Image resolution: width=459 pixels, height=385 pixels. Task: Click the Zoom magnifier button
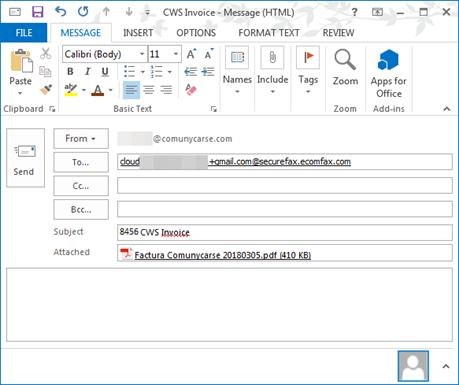pos(345,68)
